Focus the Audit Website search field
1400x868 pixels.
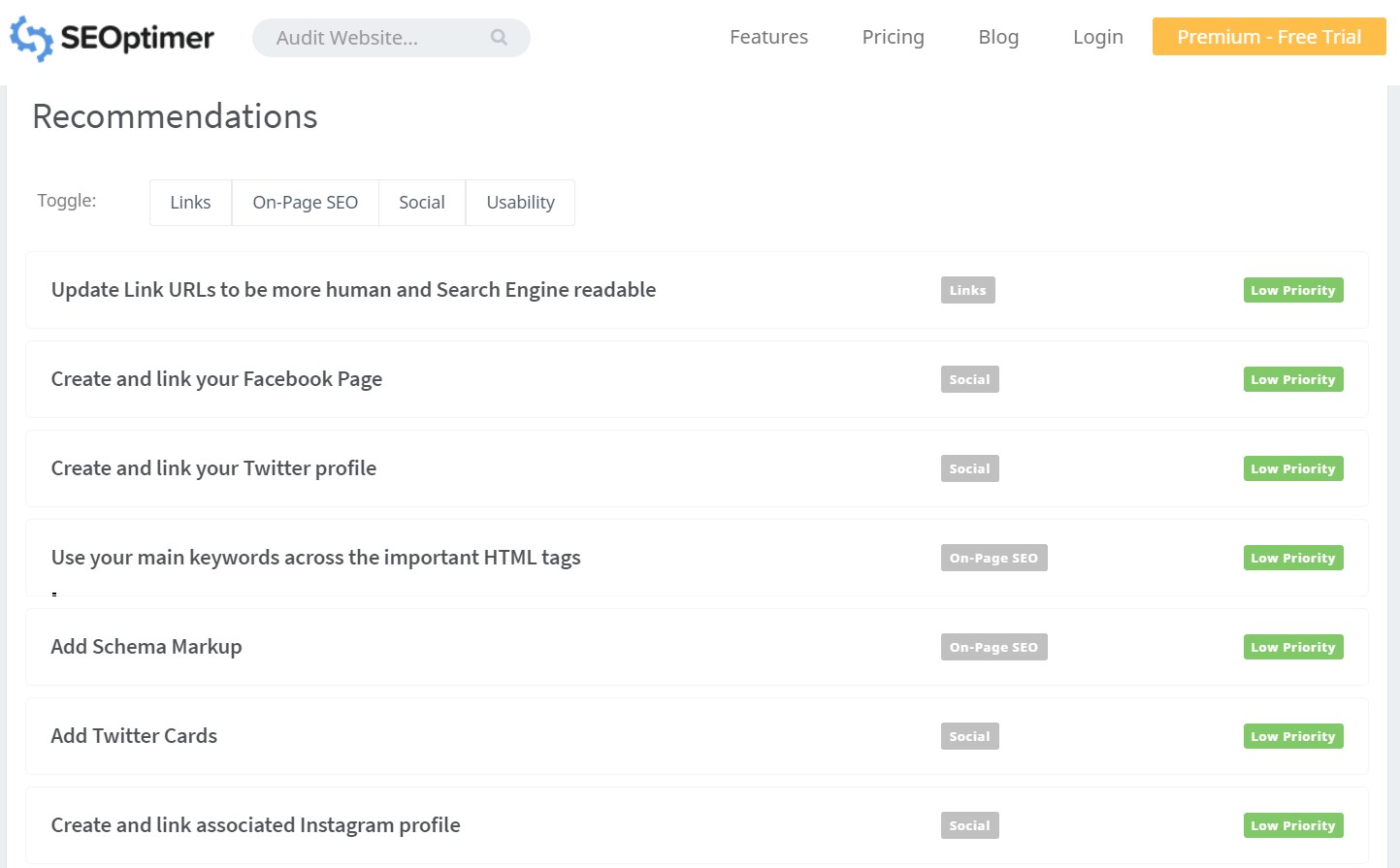tap(391, 38)
